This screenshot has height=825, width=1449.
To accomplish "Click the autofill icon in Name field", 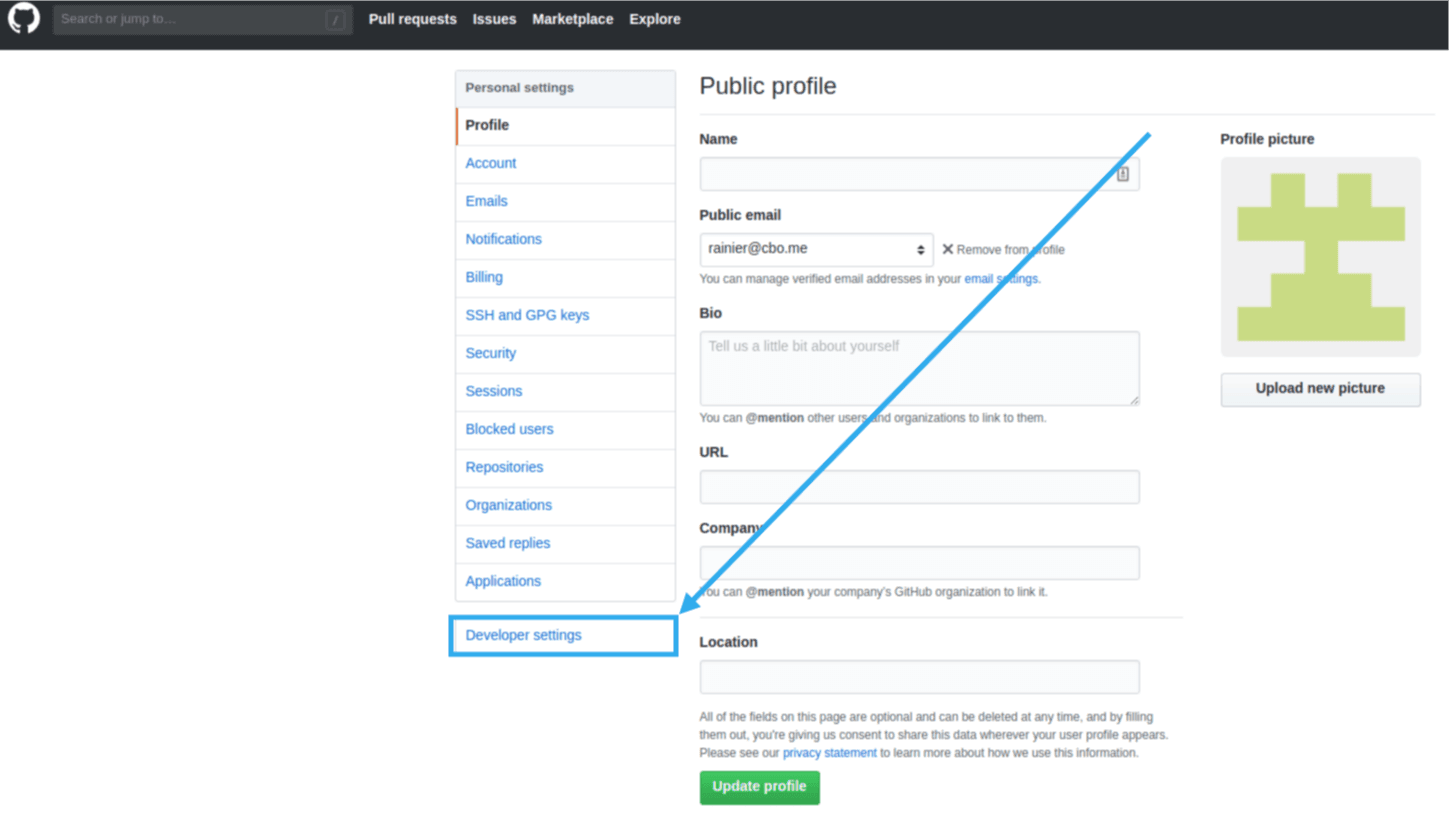I will [x=1123, y=174].
